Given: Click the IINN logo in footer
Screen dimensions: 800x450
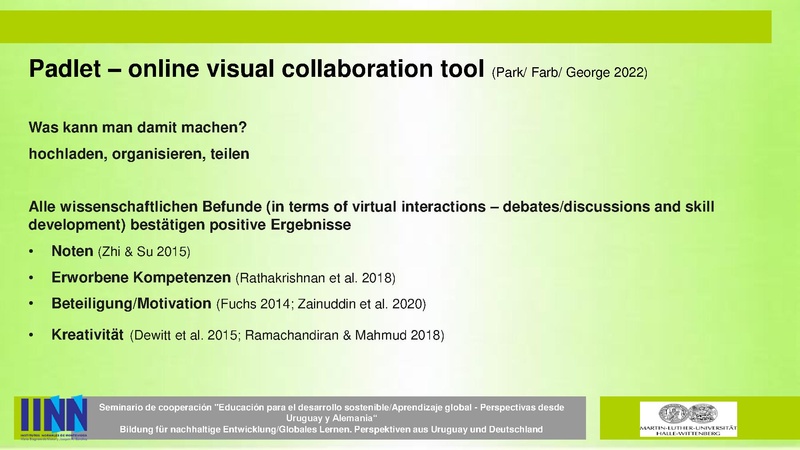Looking at the screenshot, I should click(54, 417).
